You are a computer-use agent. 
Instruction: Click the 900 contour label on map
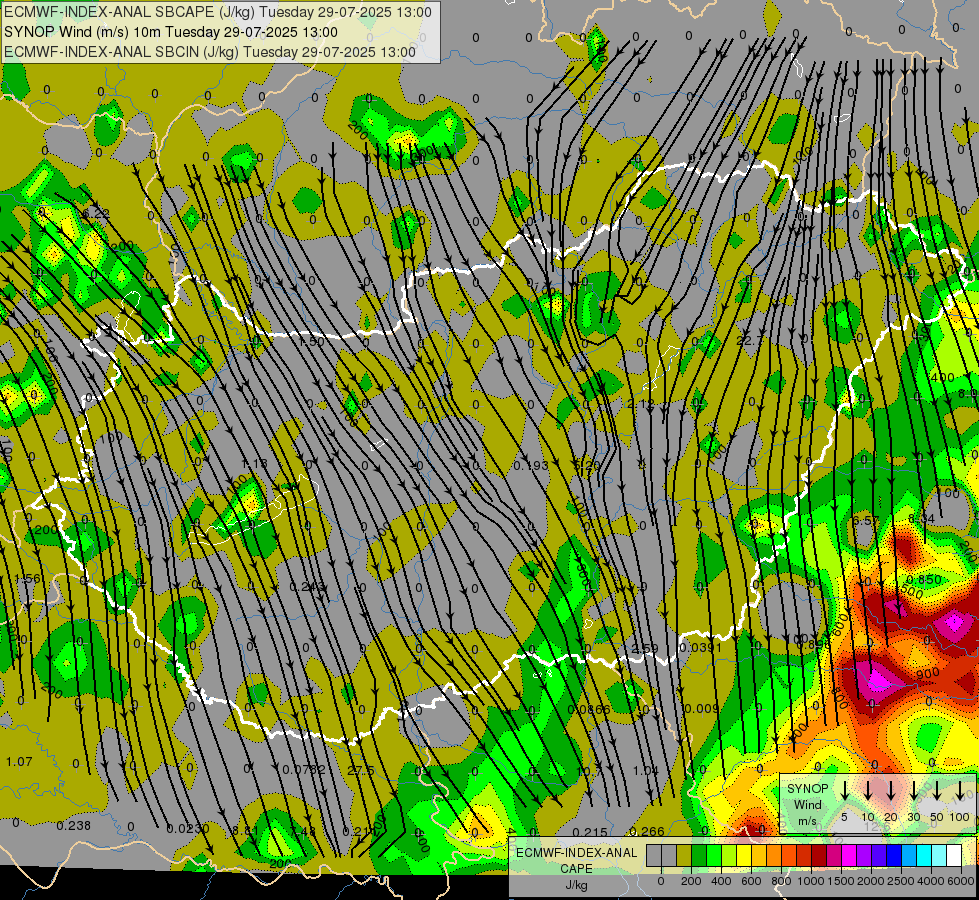928,673
